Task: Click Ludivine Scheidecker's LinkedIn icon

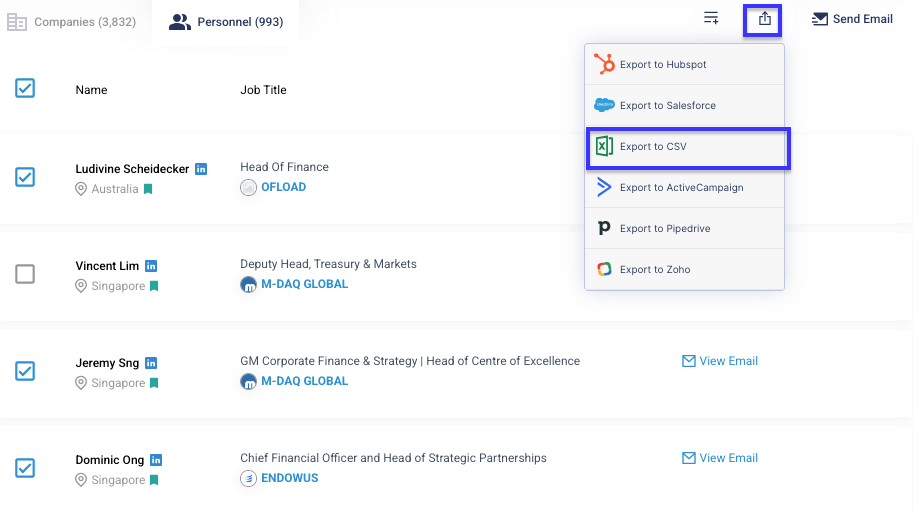Action: point(201,169)
